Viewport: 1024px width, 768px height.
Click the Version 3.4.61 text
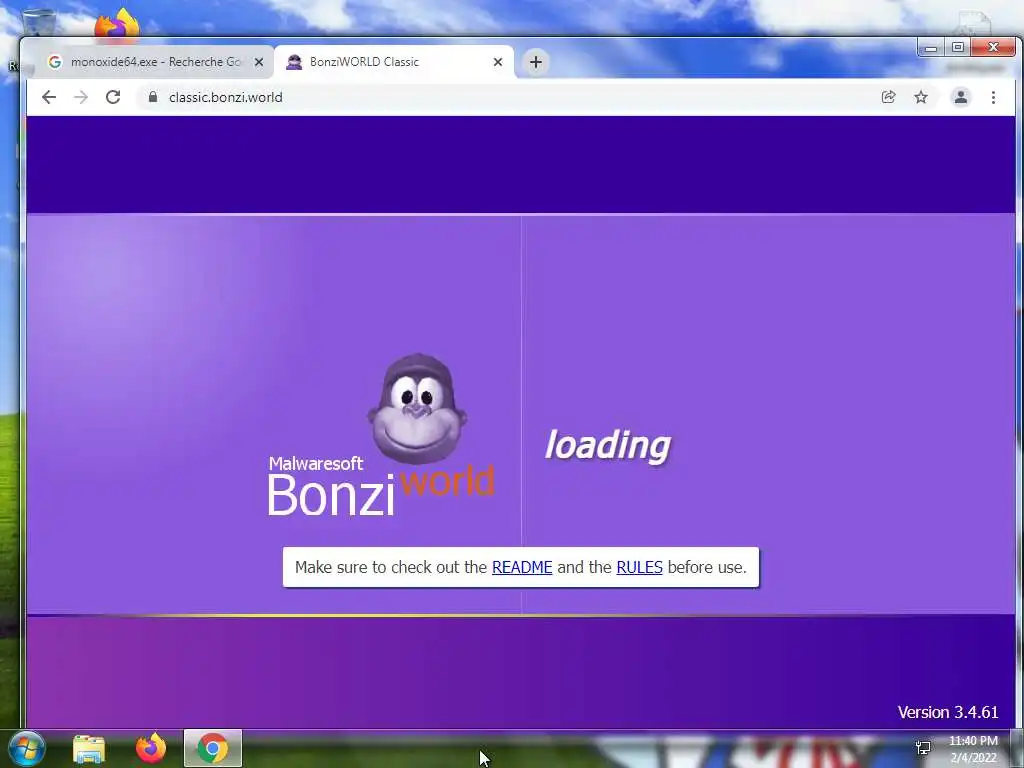948,712
